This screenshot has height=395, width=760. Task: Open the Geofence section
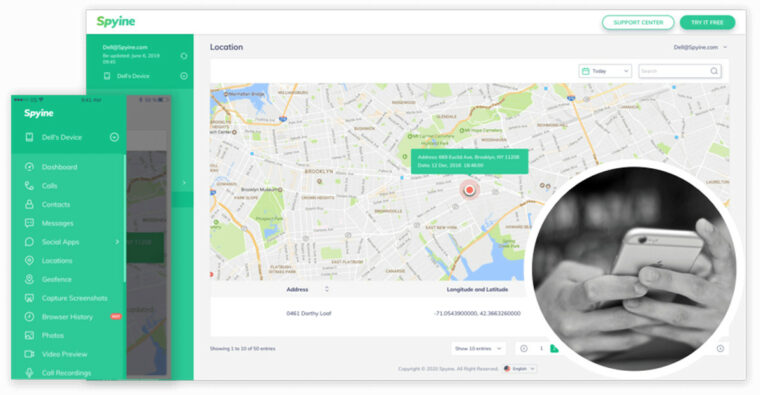pos(56,279)
